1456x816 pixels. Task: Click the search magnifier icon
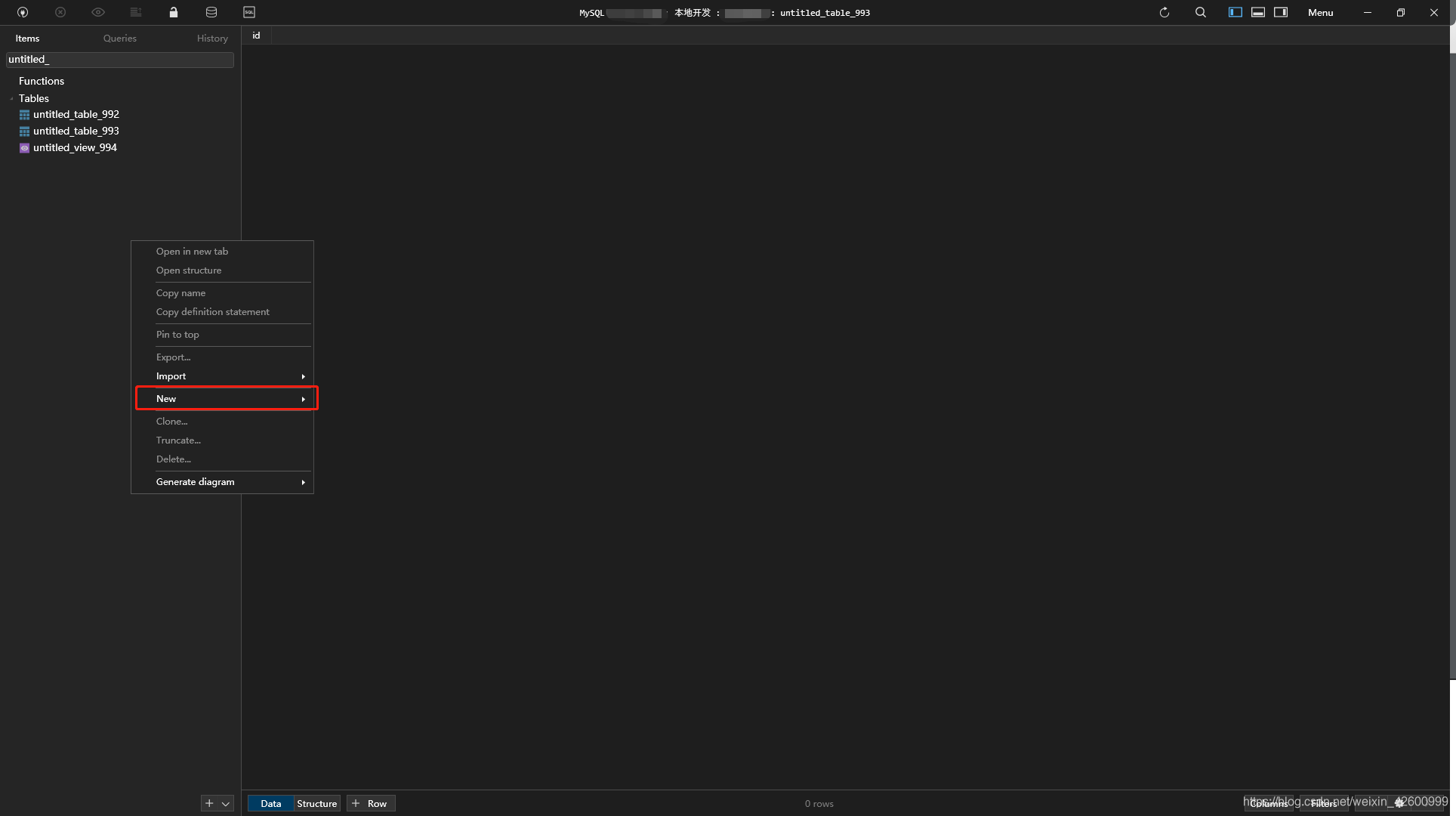click(1201, 12)
